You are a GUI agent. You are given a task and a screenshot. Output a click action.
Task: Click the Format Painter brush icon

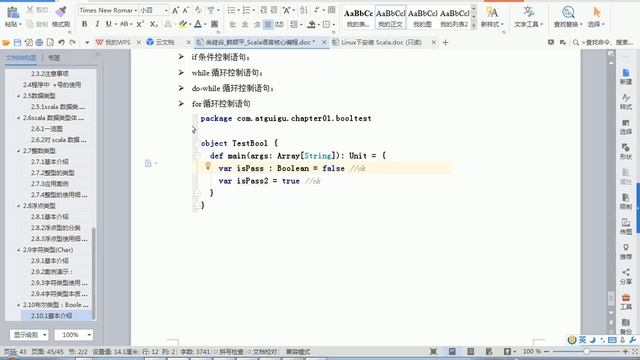(61, 12)
